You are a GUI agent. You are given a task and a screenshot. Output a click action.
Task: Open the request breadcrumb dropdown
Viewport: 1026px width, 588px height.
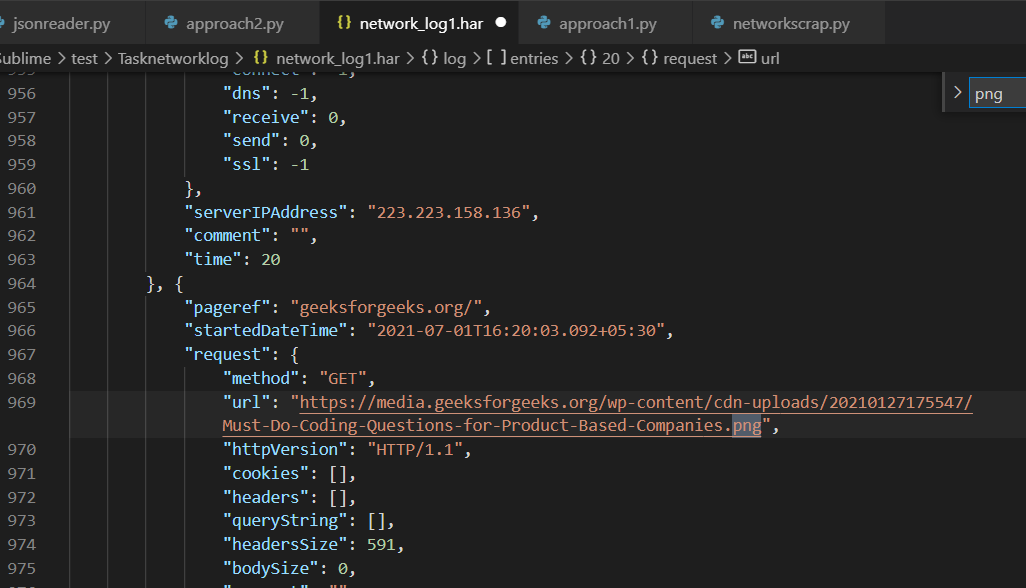coord(689,58)
